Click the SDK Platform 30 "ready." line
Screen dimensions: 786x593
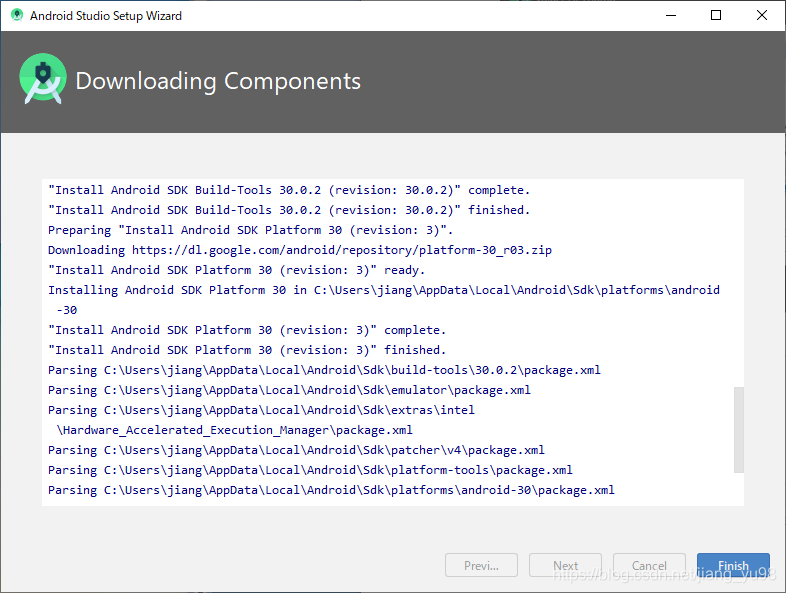coord(236,270)
